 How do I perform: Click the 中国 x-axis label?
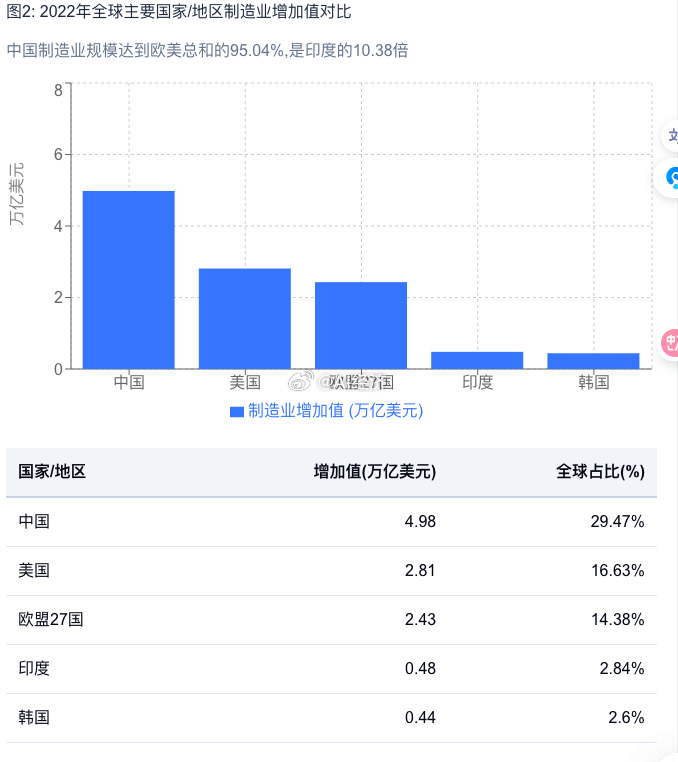pos(129,382)
